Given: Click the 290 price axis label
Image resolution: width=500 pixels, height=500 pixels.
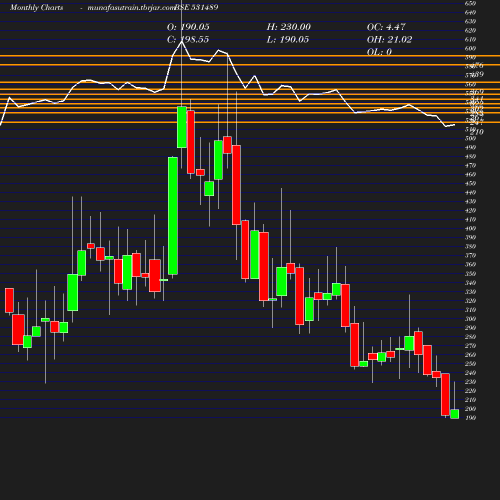Looking at the screenshot, I should point(470,328).
